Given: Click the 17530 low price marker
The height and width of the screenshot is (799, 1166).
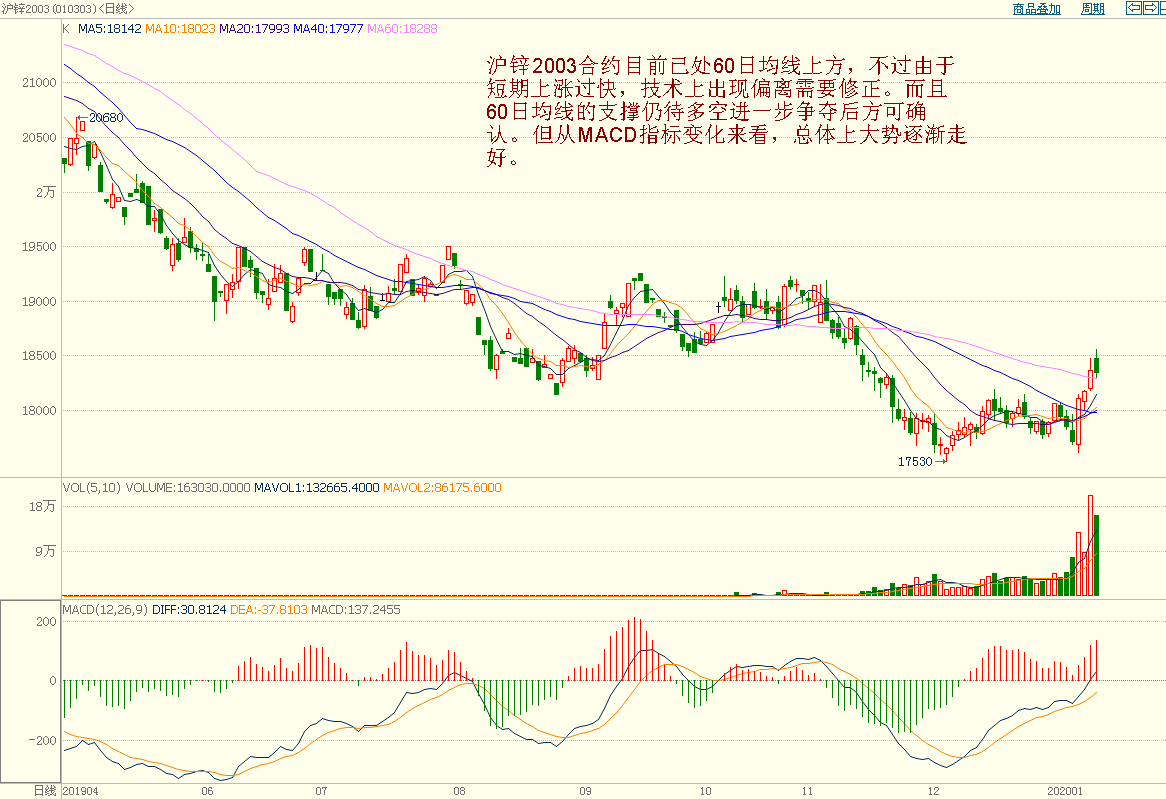Looking at the screenshot, I should (914, 462).
